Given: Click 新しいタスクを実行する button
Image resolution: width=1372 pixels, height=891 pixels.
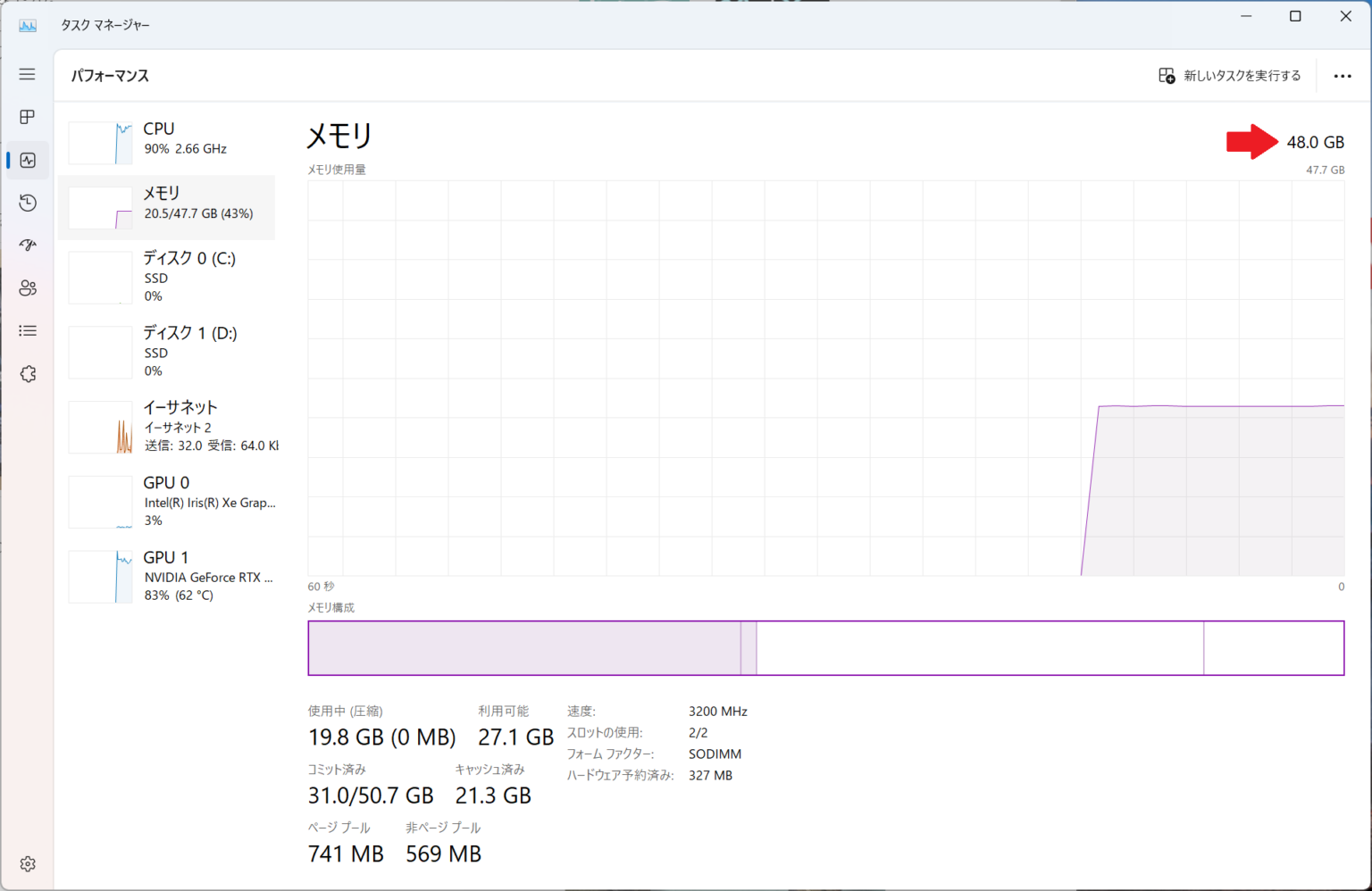Looking at the screenshot, I should tap(1230, 76).
